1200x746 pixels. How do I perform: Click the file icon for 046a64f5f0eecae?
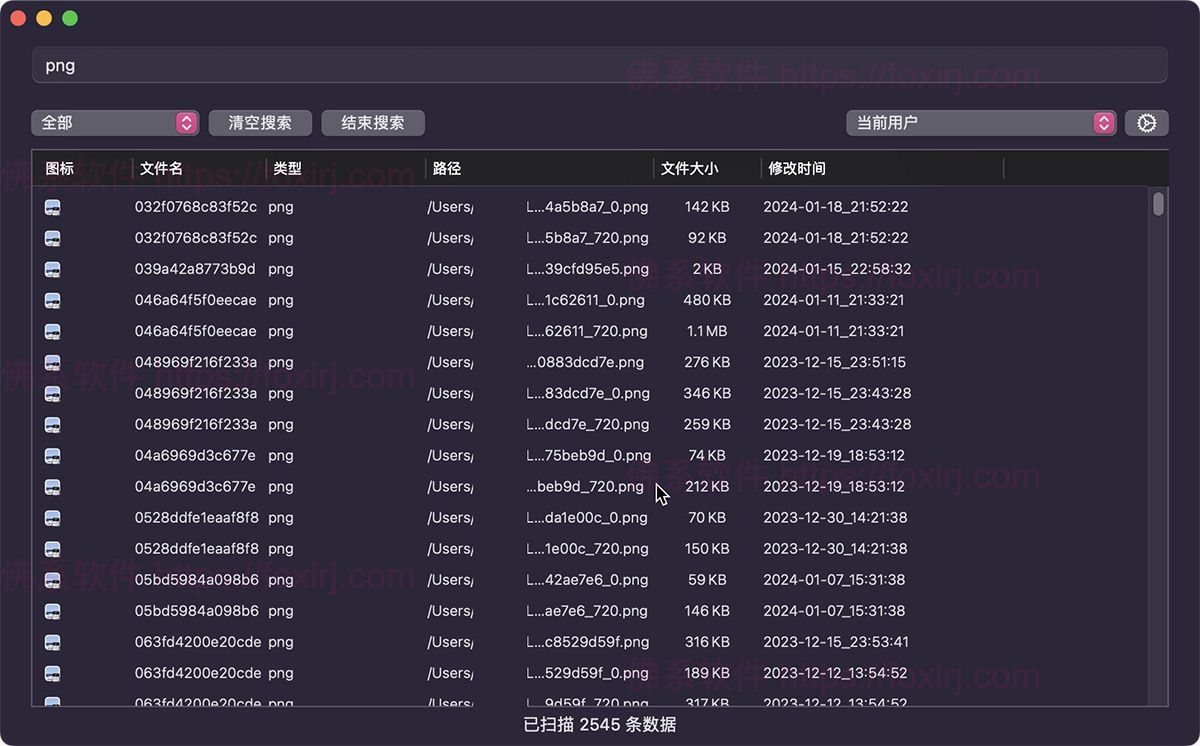(x=52, y=300)
